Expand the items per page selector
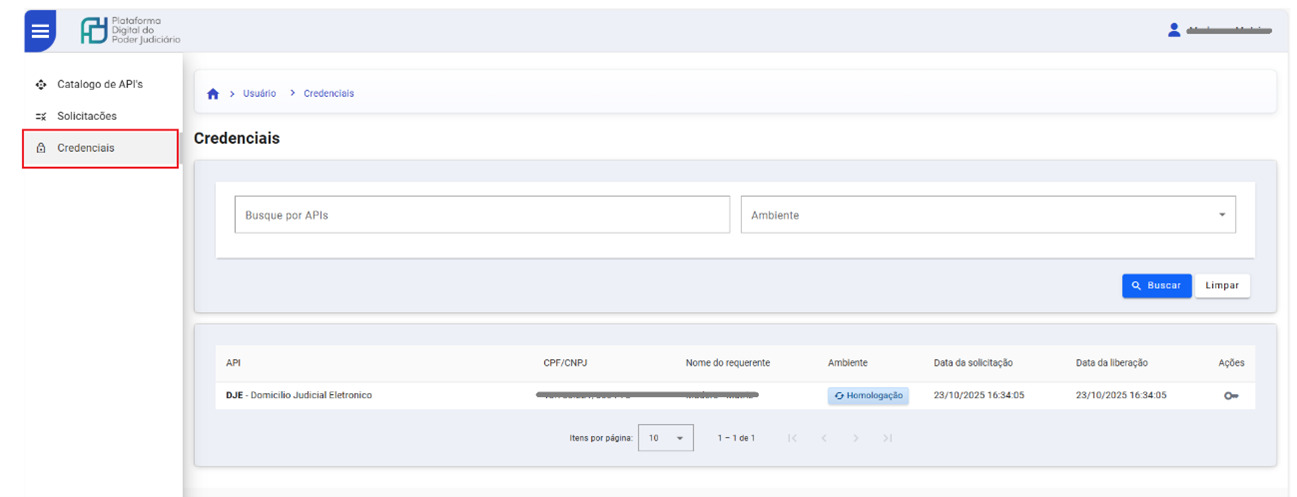1297x497 pixels. [665, 438]
